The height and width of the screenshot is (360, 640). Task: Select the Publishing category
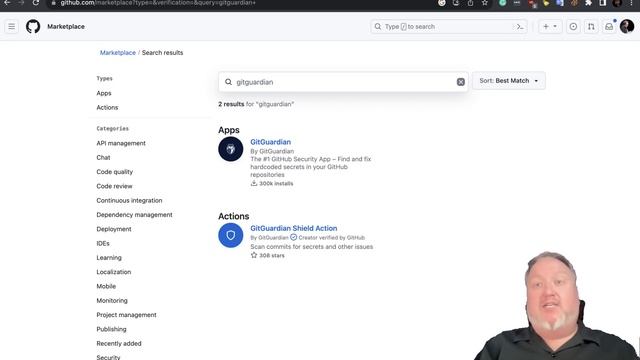pos(111,329)
